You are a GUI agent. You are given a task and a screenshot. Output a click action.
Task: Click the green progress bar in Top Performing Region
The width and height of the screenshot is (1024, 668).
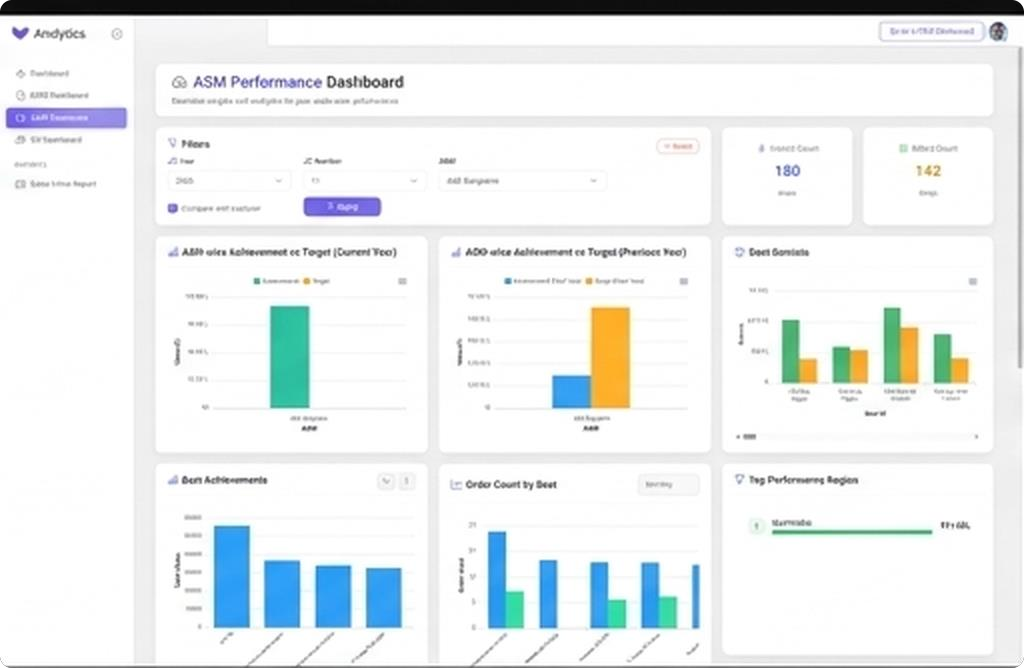tap(852, 532)
